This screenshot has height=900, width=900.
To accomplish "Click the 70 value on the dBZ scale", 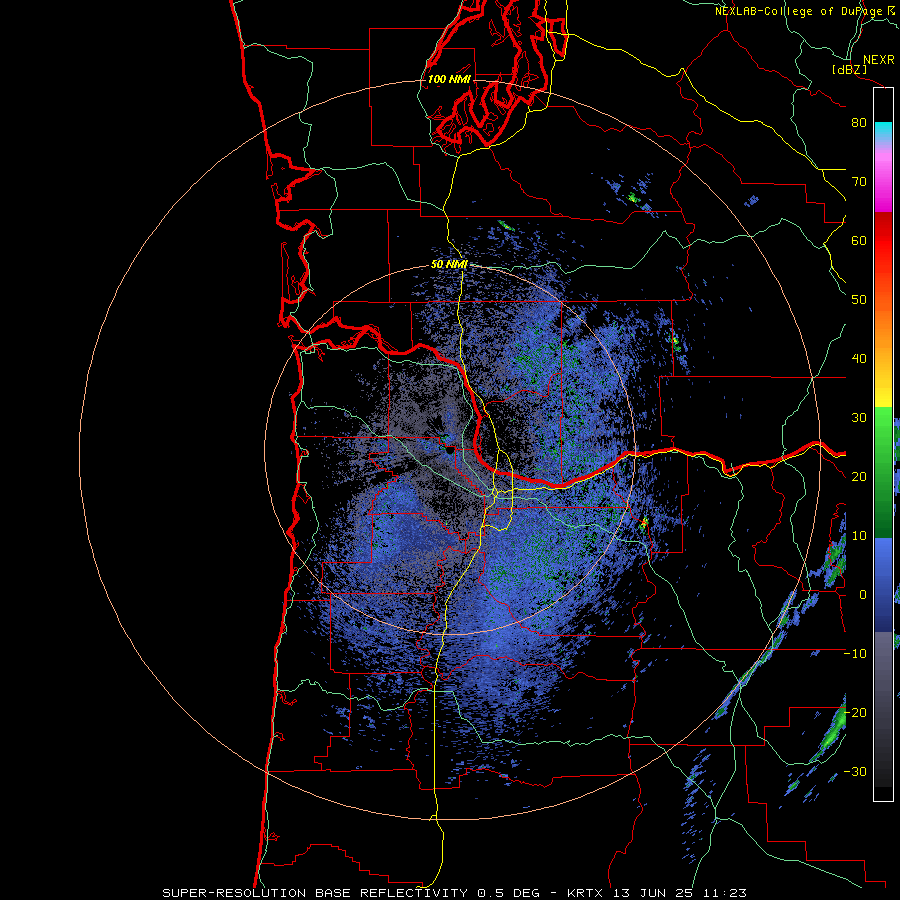I will point(859,182).
